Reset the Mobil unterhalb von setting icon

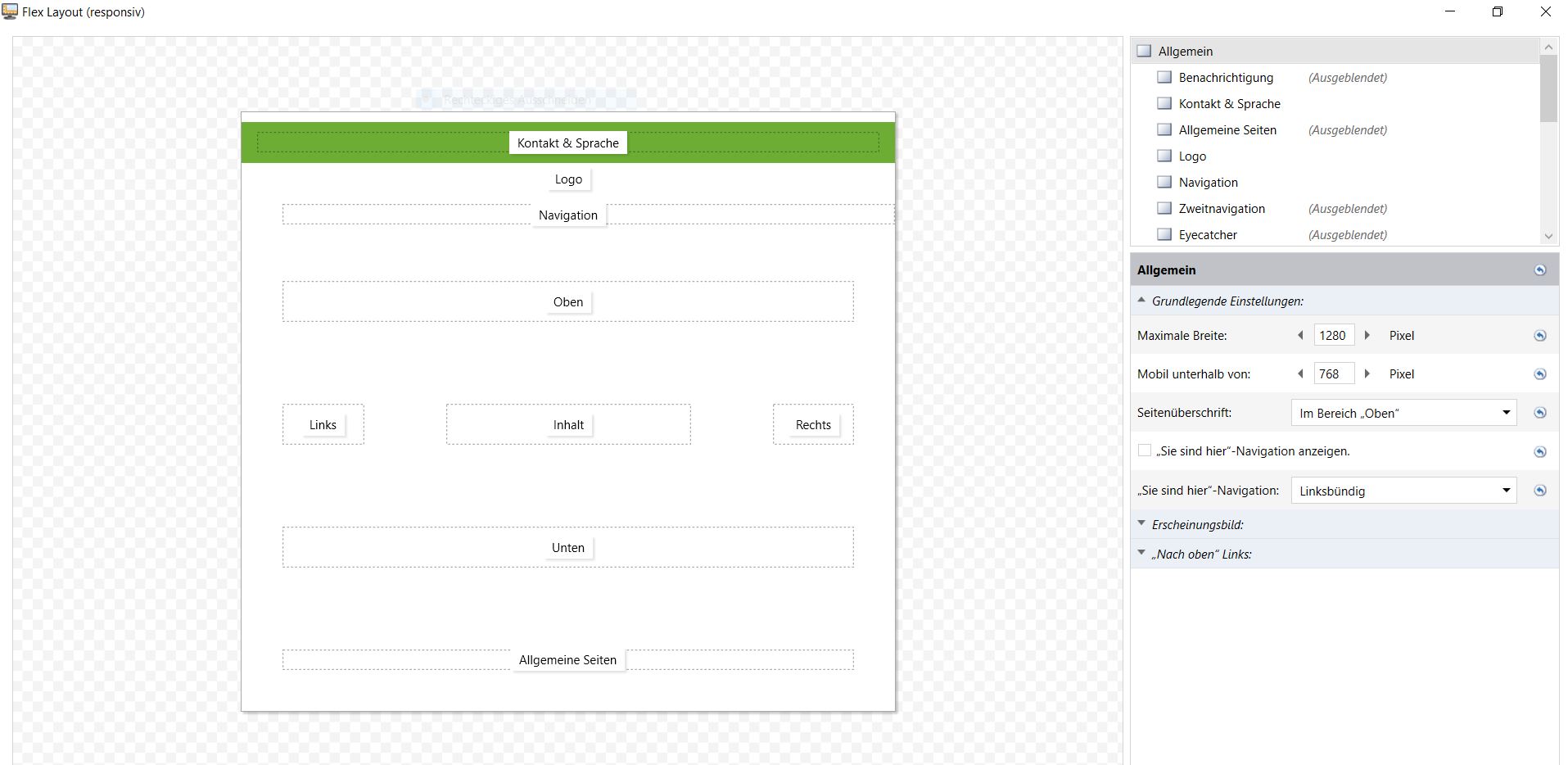pos(1539,374)
